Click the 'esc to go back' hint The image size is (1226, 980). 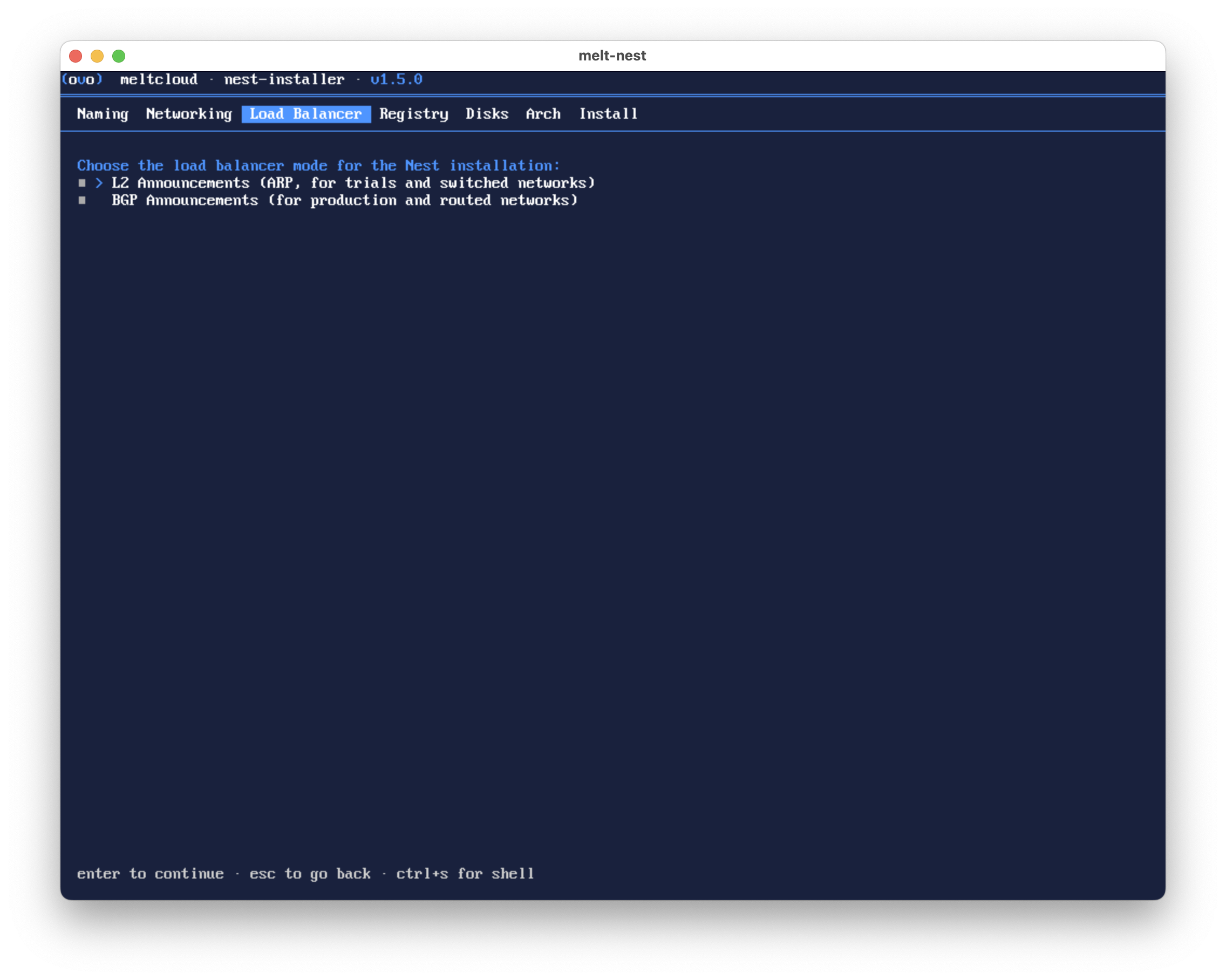tap(310, 874)
